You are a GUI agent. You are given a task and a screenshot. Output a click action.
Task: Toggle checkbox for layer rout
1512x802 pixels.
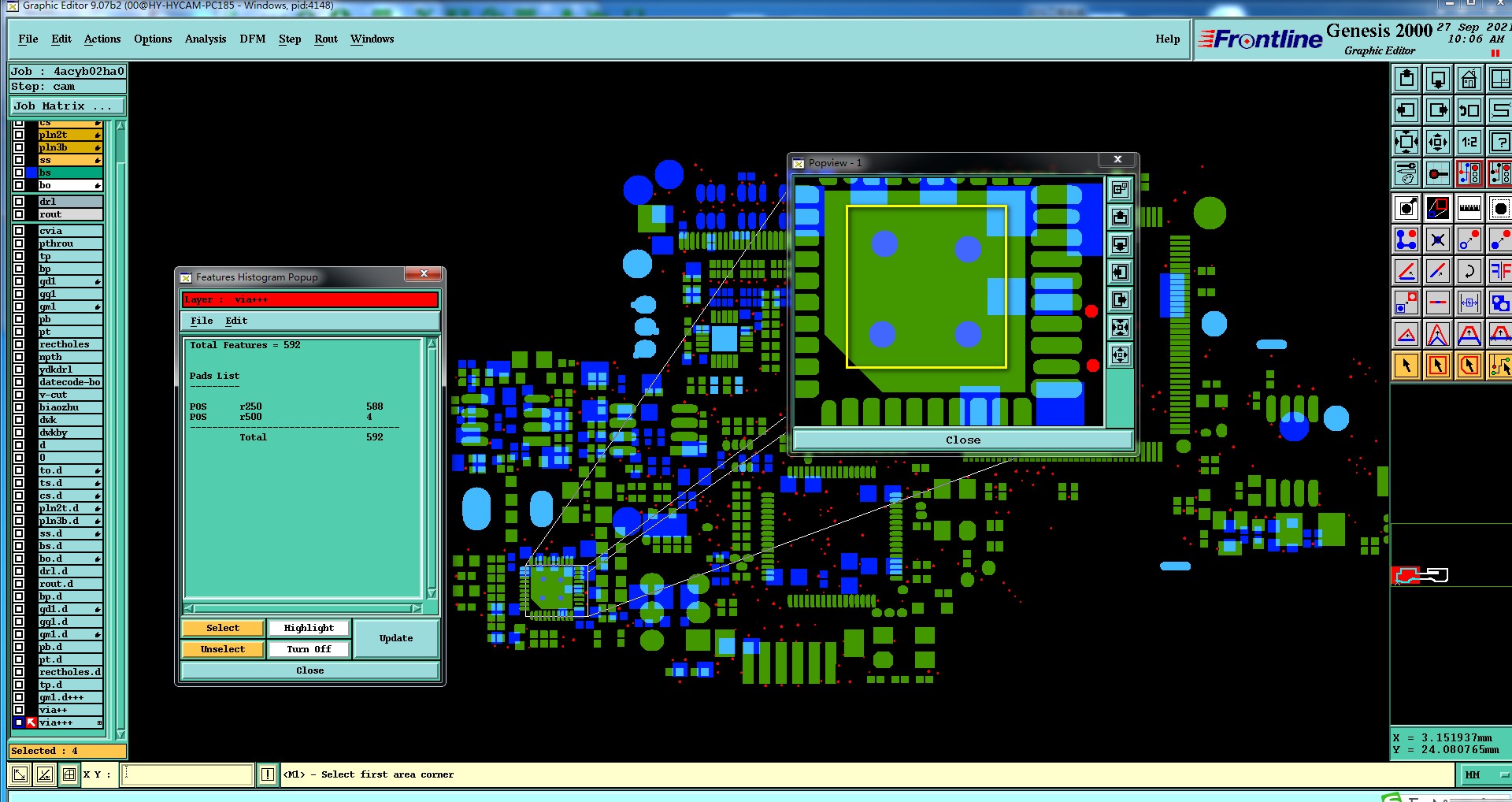(19, 214)
